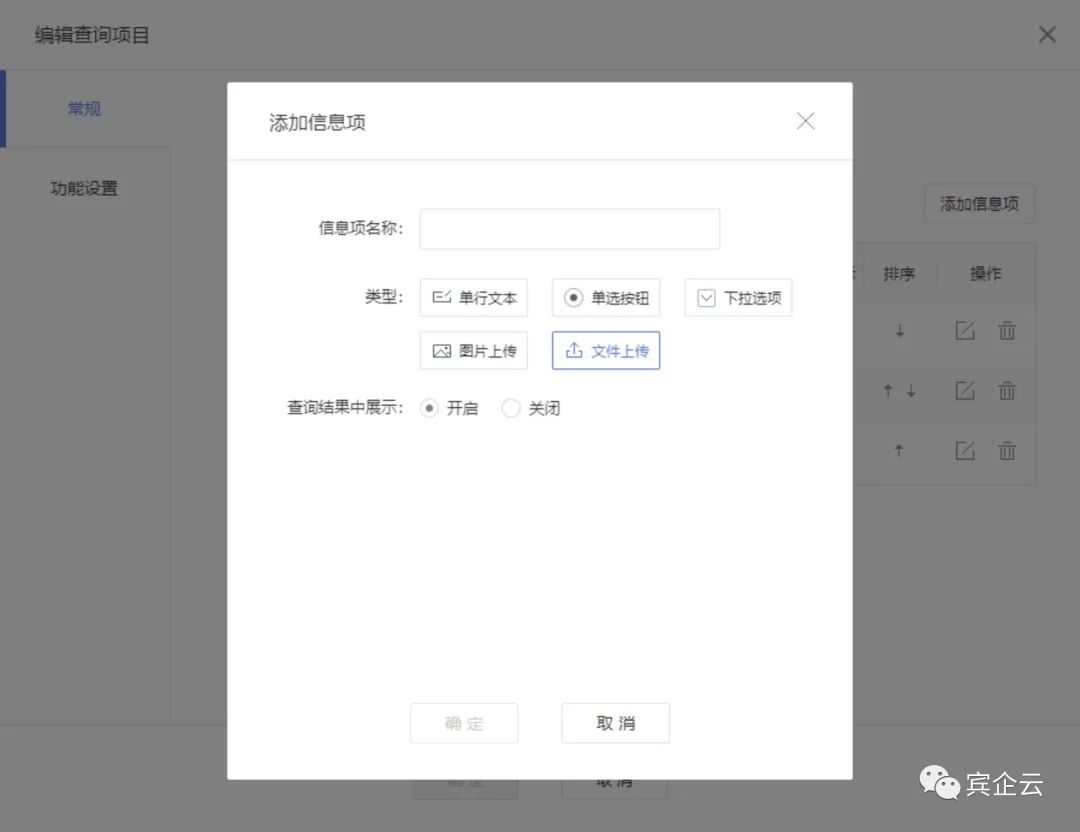
Task: Choose the 单选按钮 radio button type
Action: tap(605, 297)
